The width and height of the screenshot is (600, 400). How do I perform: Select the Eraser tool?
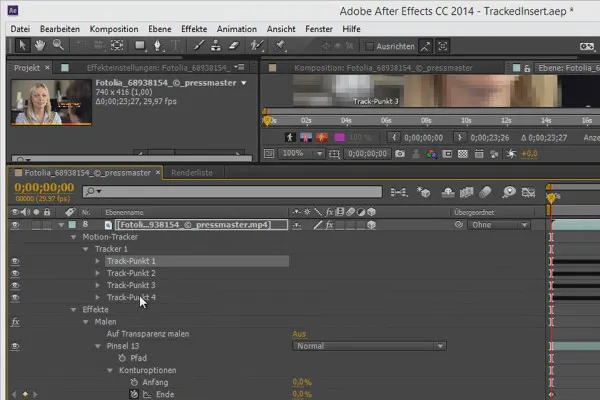point(234,46)
